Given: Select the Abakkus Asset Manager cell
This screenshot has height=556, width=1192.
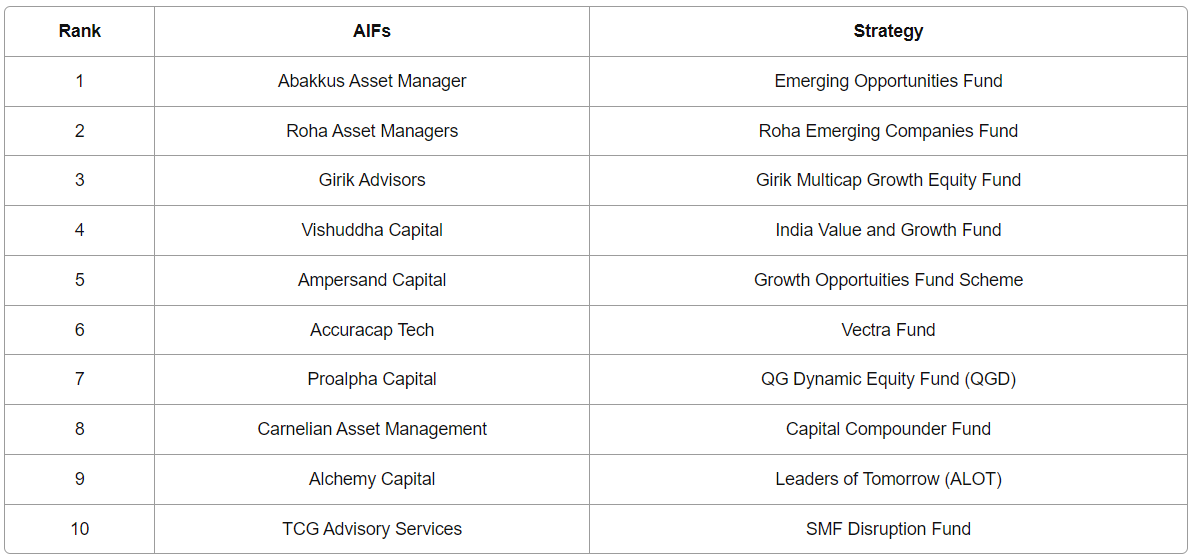Looking at the screenshot, I should [372, 81].
